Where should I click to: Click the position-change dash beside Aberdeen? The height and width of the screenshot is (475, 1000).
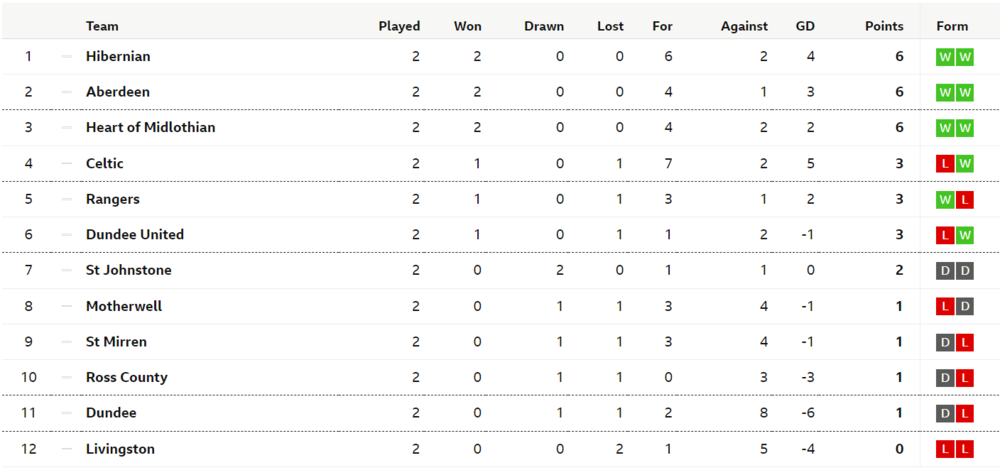pos(67,92)
